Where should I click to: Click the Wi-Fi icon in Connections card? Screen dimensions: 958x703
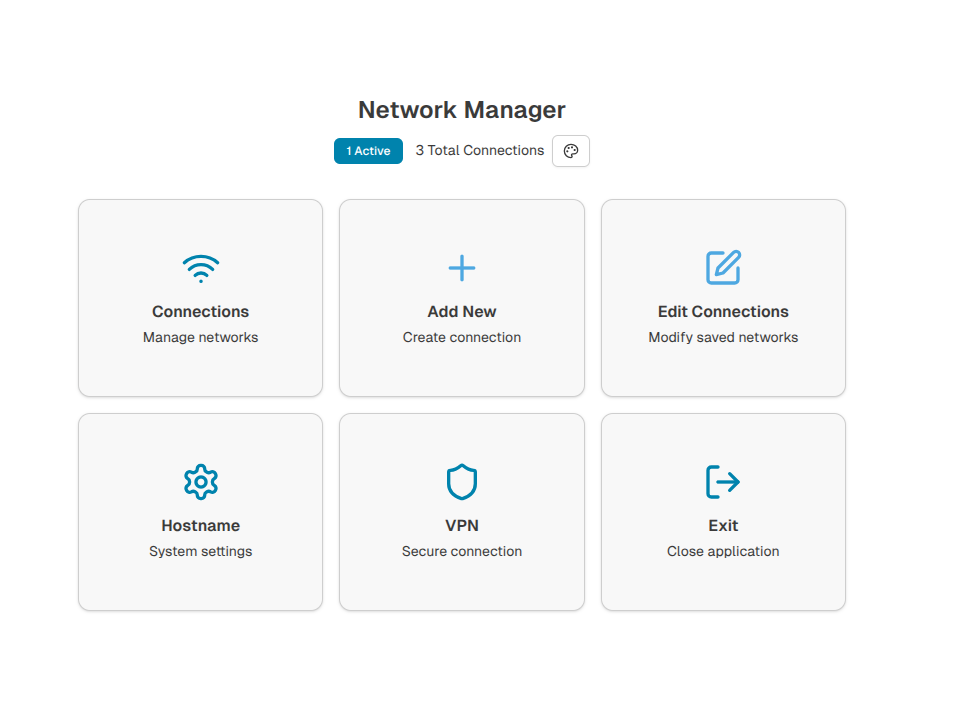tap(200, 268)
